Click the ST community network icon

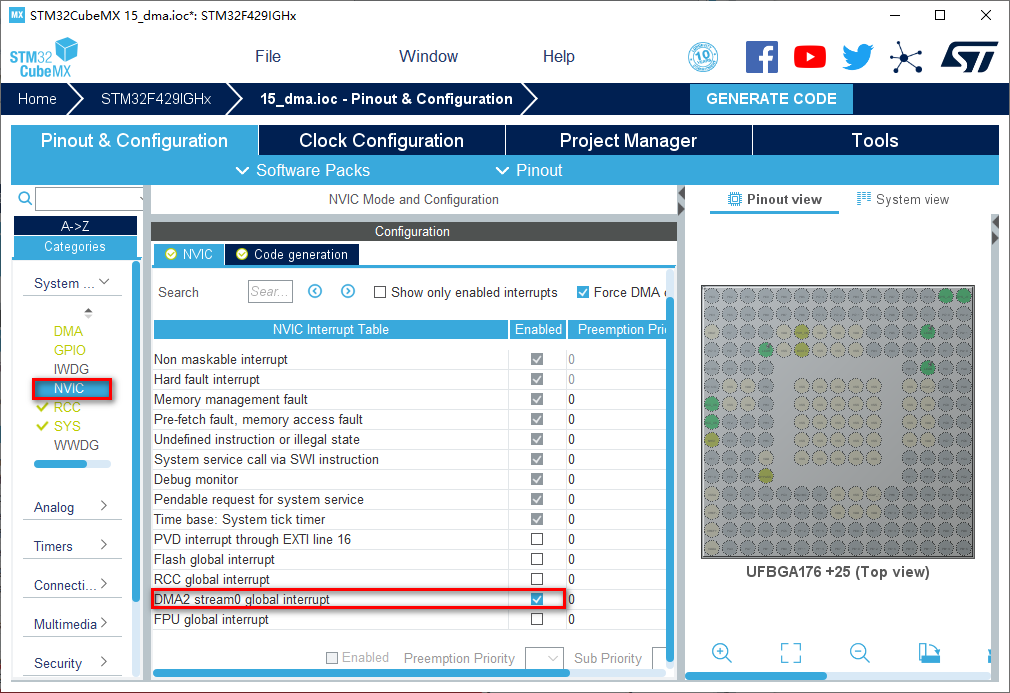906,57
